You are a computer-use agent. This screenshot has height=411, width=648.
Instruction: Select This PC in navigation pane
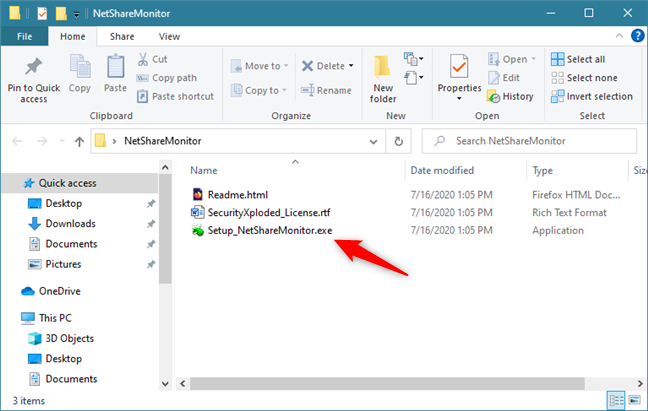coord(55,318)
